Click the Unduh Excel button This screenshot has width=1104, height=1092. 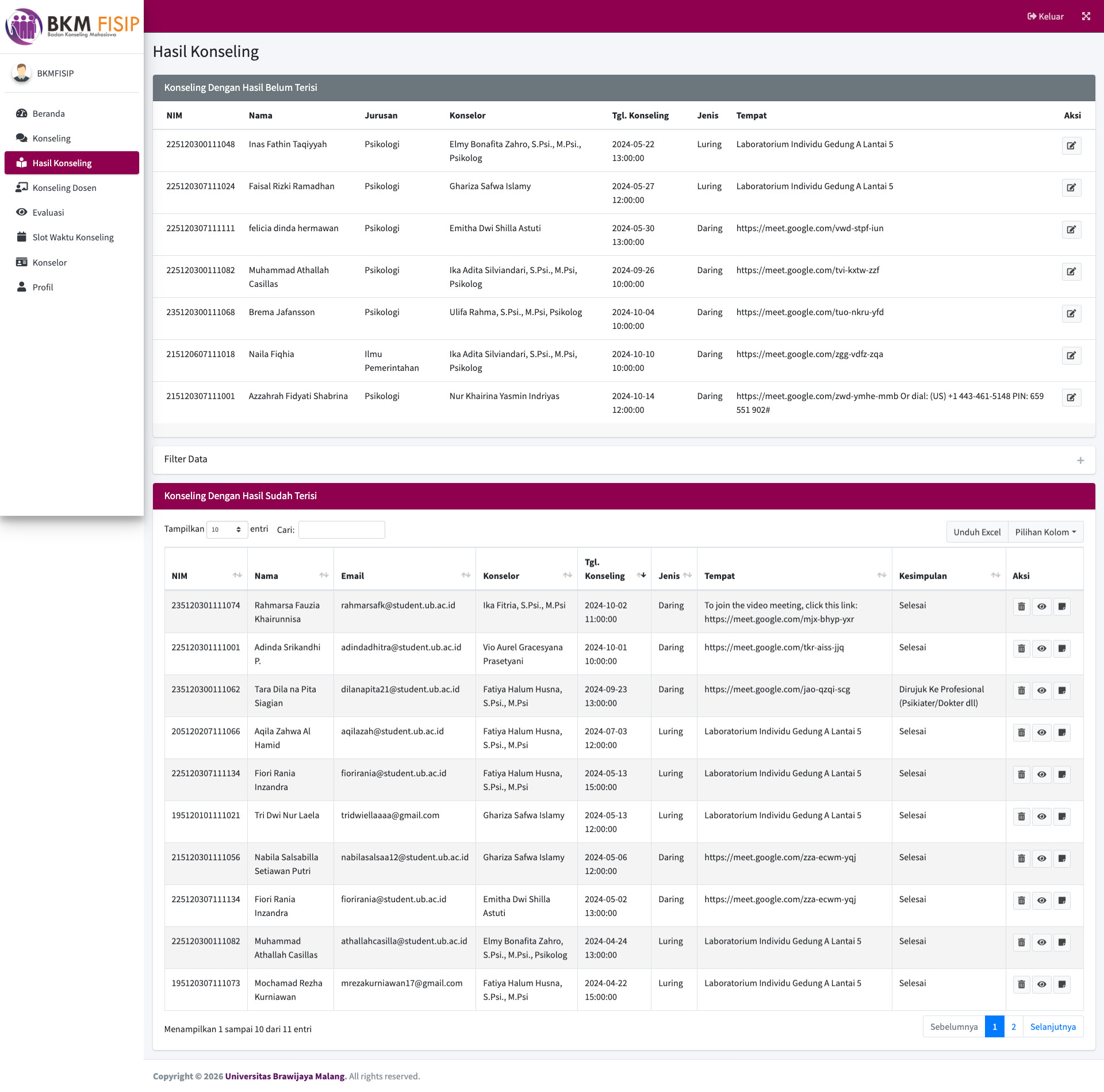pyautogui.click(x=976, y=531)
